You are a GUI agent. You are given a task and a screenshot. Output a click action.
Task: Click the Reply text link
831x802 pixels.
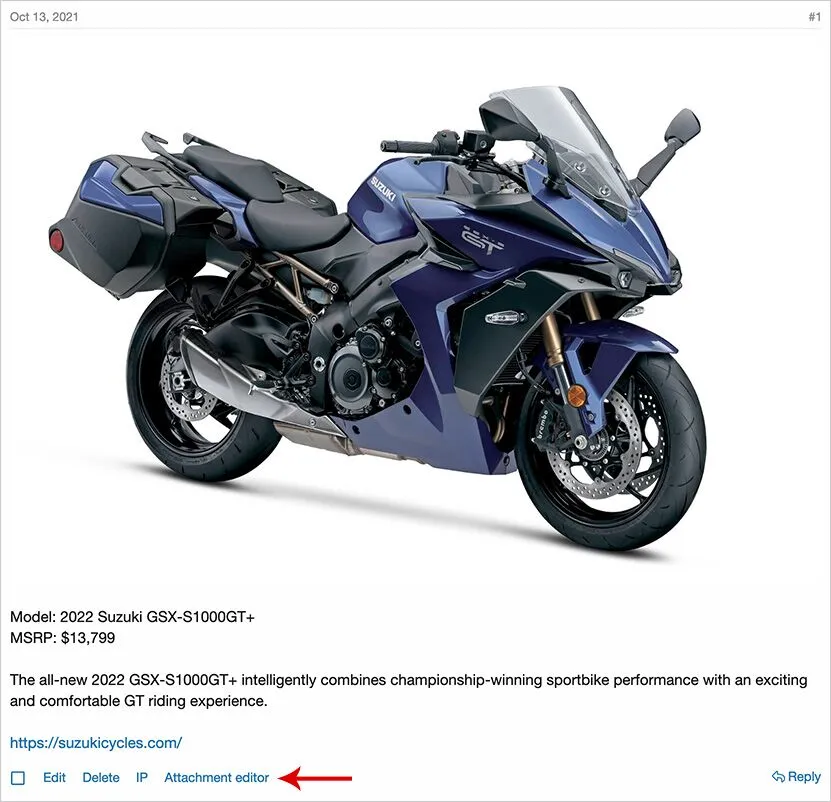[804, 777]
